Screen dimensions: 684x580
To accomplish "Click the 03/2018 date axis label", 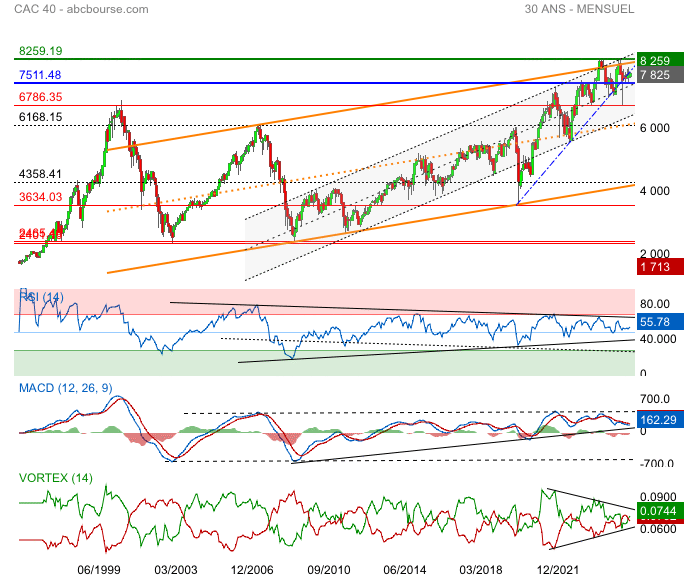I will tap(481, 570).
